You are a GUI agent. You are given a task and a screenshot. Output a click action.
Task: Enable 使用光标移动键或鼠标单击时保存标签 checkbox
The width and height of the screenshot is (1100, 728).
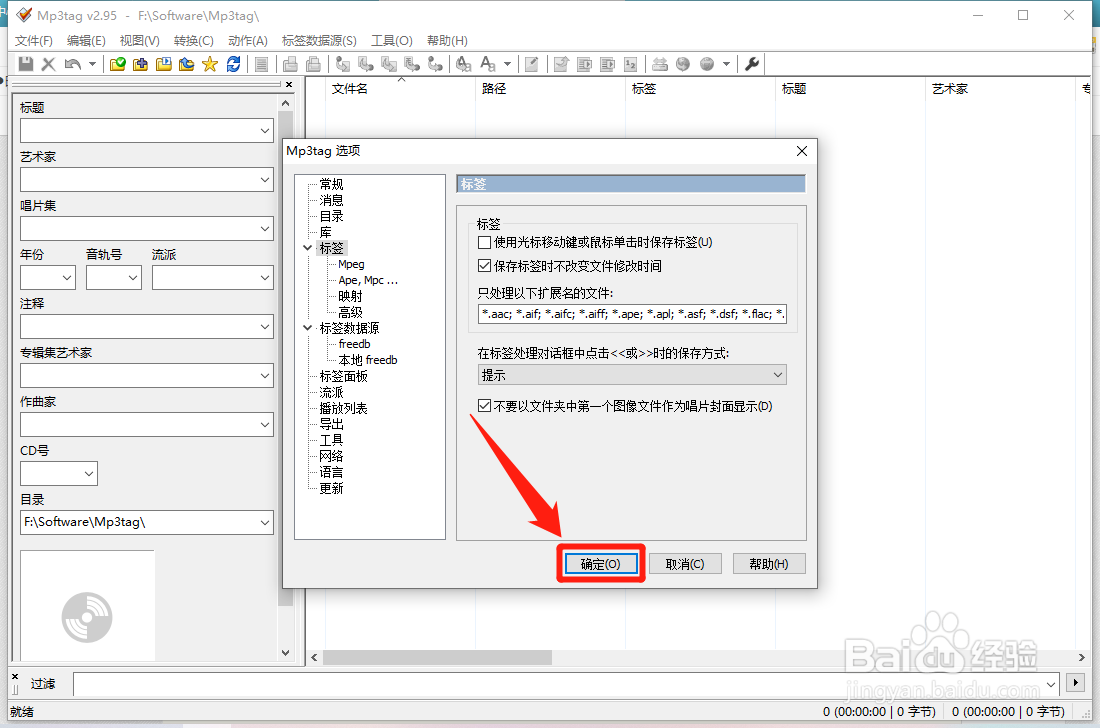coord(484,243)
